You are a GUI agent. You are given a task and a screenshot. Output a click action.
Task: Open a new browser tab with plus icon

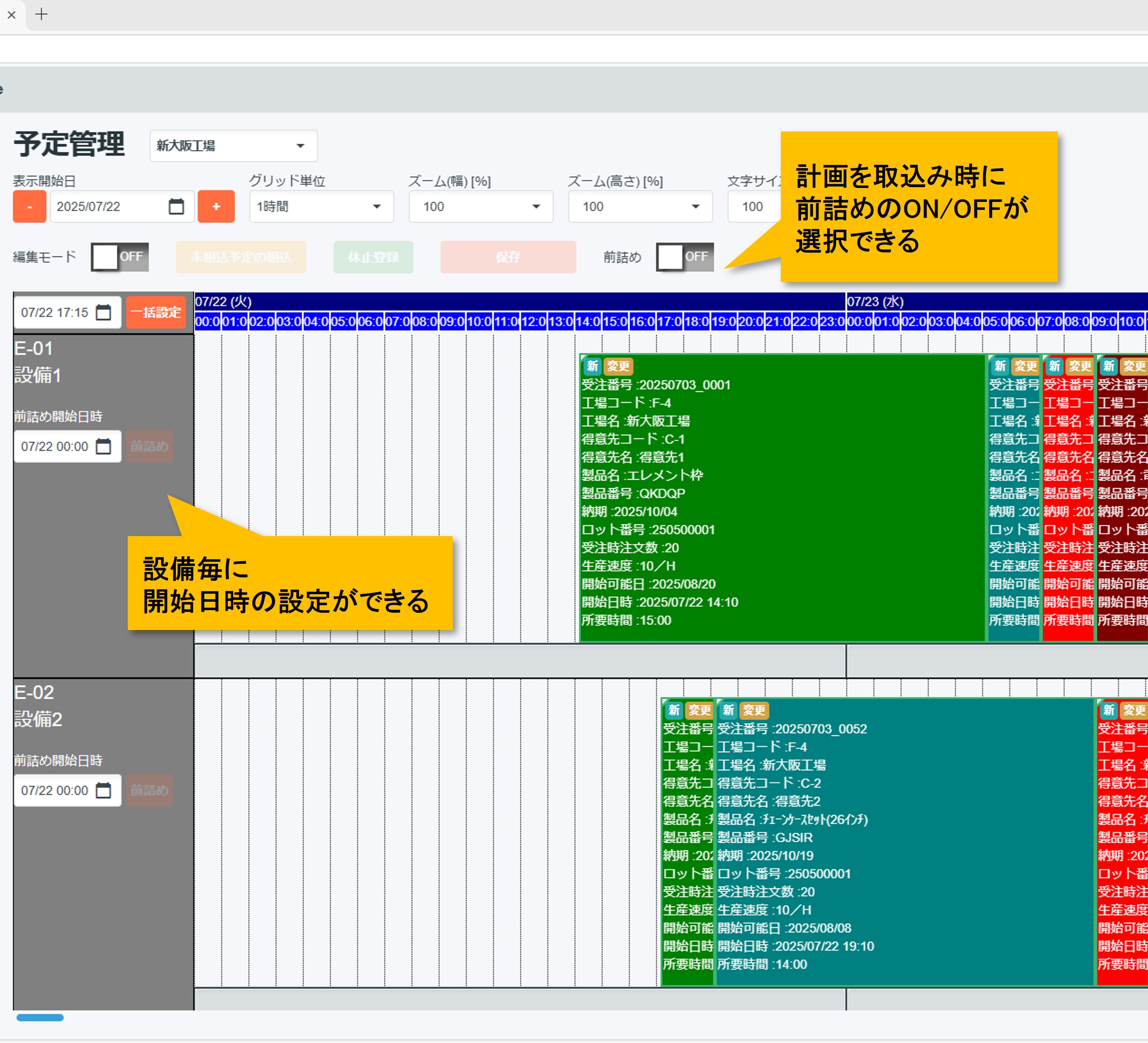tap(42, 14)
